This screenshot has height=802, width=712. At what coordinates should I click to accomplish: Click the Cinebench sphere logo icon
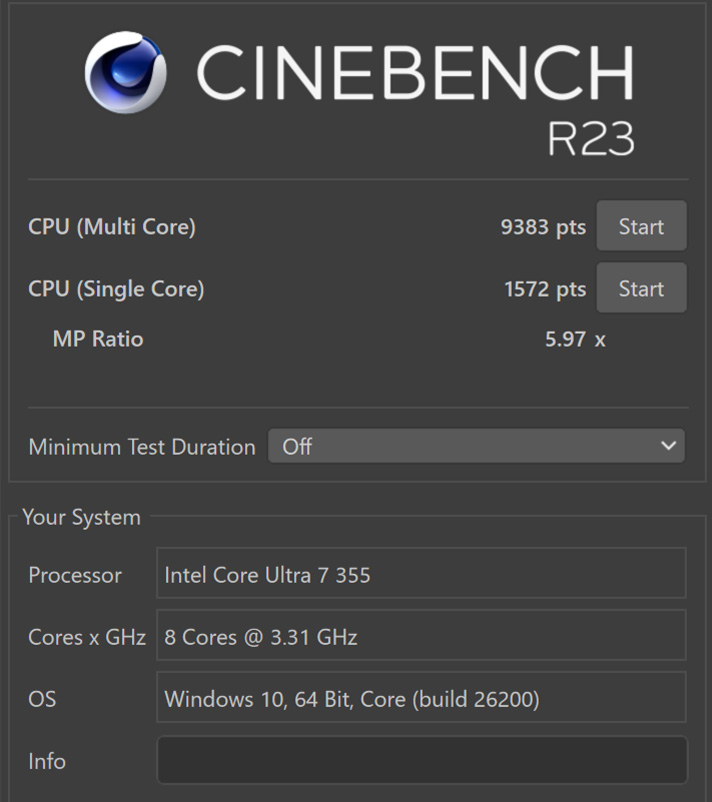click(125, 73)
